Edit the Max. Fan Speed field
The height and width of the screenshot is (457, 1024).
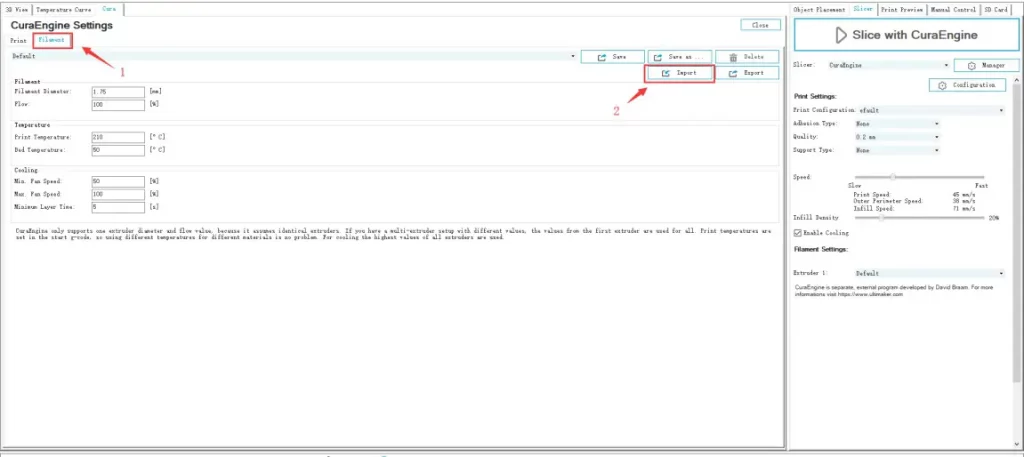click(x=118, y=195)
